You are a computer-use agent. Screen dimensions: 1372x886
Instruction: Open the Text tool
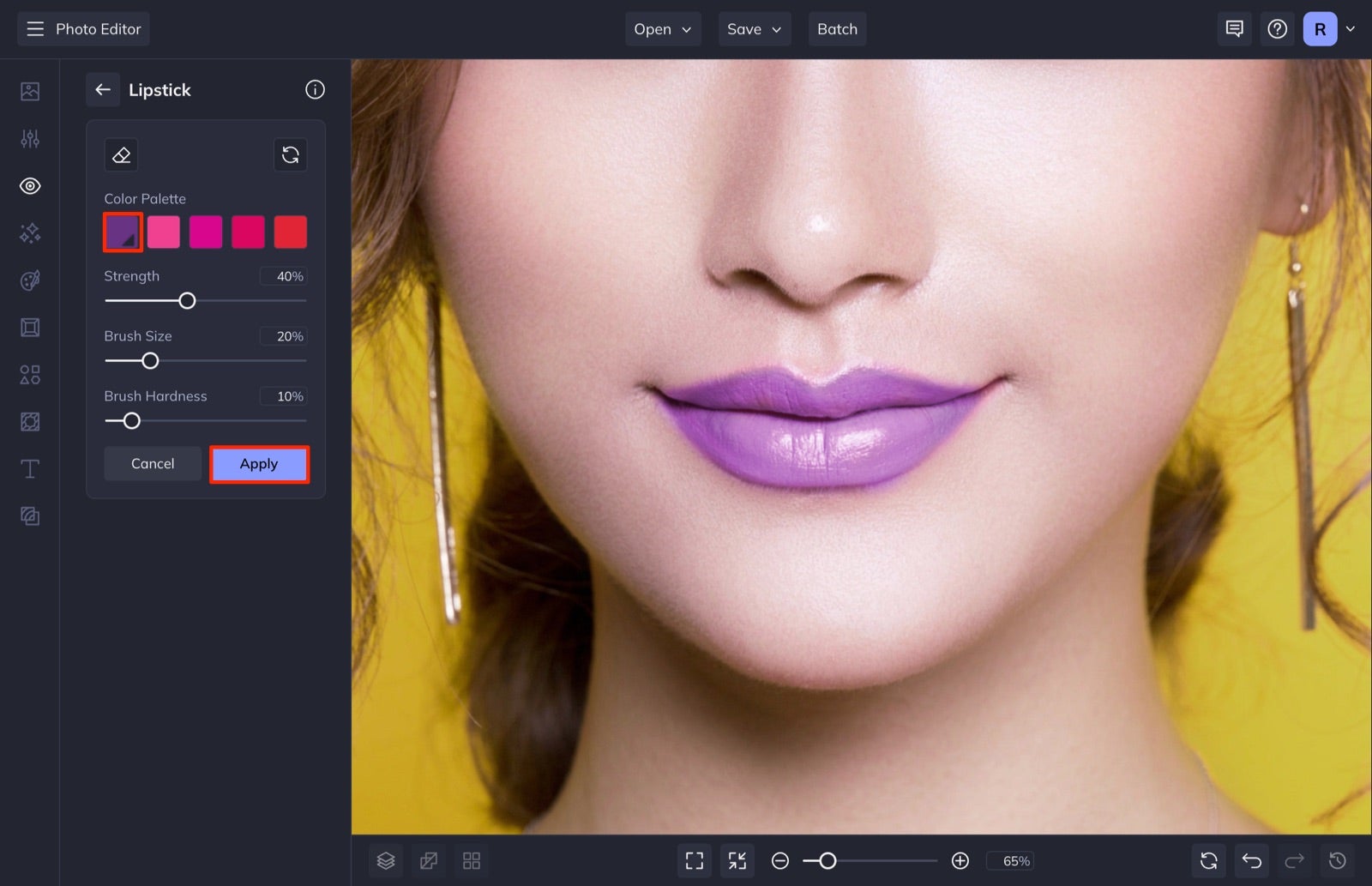click(x=29, y=468)
